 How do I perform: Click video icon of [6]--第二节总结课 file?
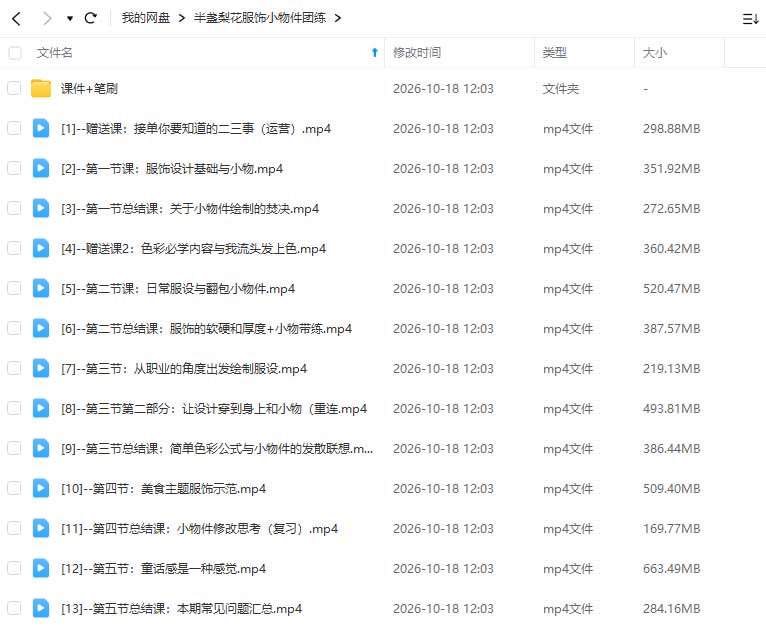pyautogui.click(x=41, y=329)
